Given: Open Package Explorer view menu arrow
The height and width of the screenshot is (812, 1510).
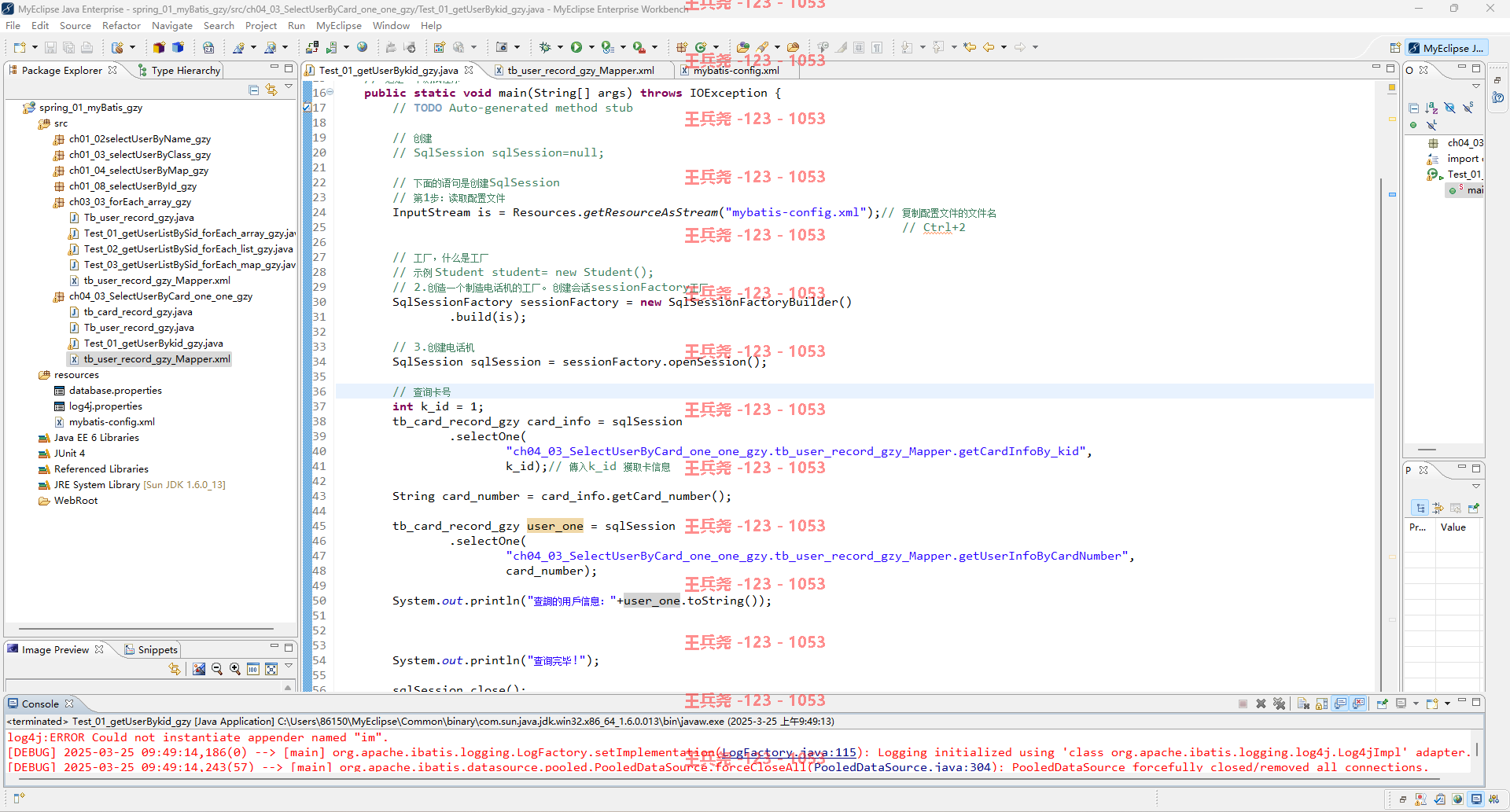Looking at the screenshot, I should pyautogui.click(x=289, y=88).
